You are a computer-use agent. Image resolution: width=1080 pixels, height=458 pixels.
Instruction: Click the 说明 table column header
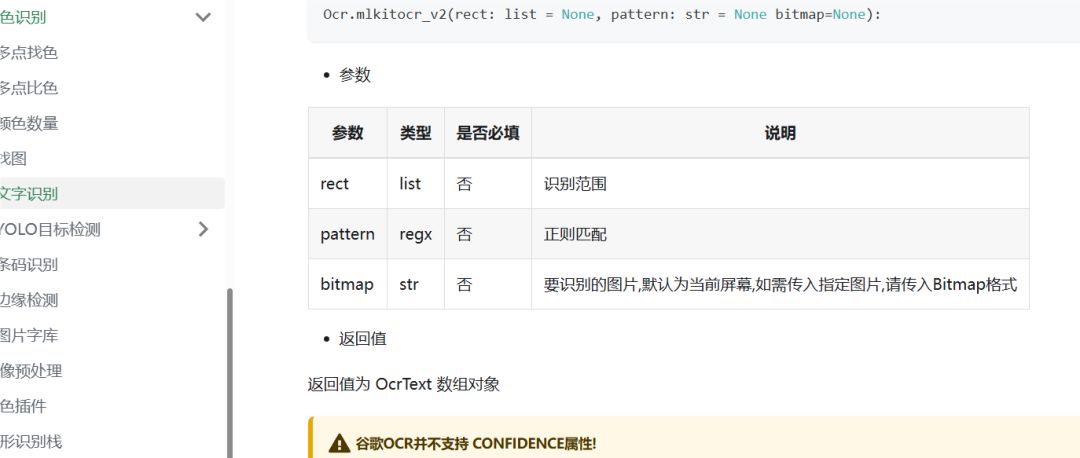coord(779,133)
